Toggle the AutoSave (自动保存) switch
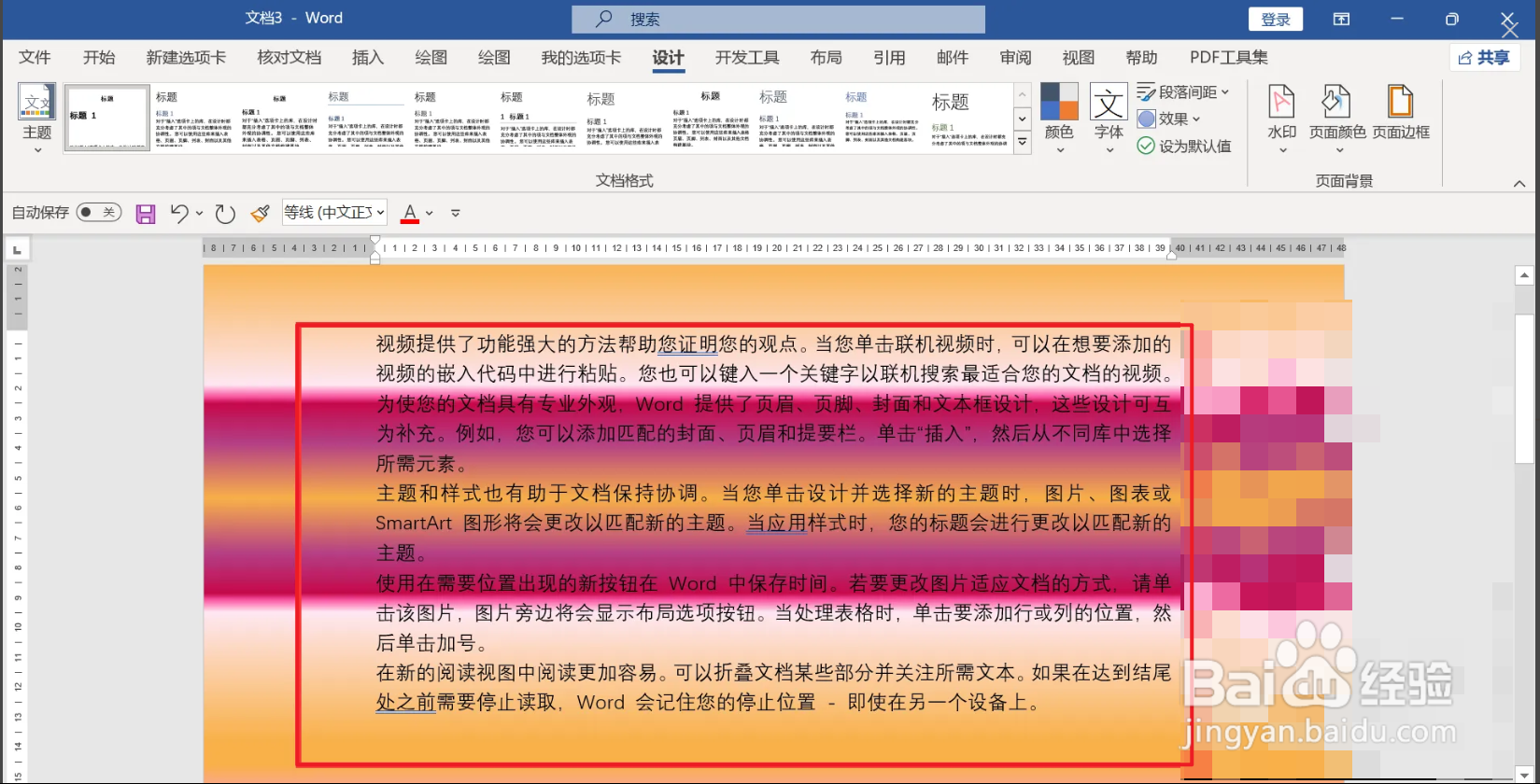 99,212
